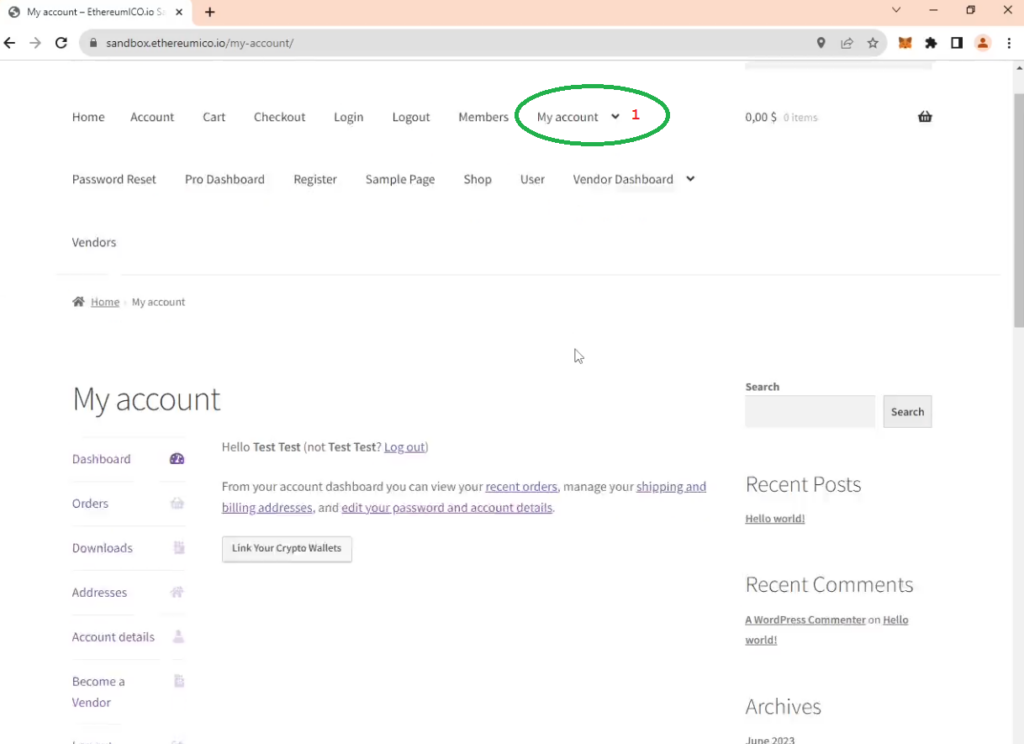Reload the page using refresh icon
This screenshot has height=744, width=1024.
coord(61,43)
